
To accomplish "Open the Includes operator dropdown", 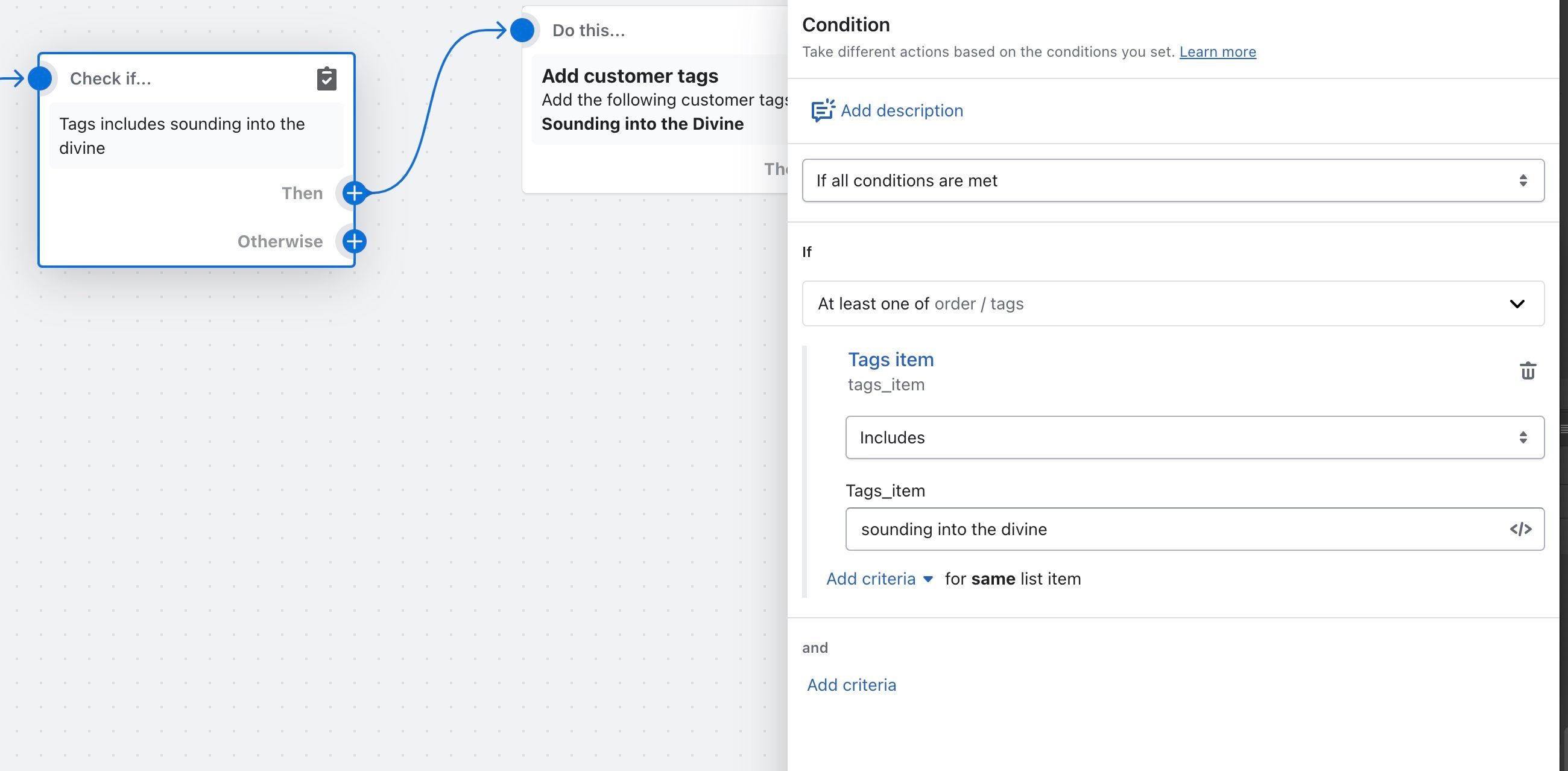I will [1193, 437].
